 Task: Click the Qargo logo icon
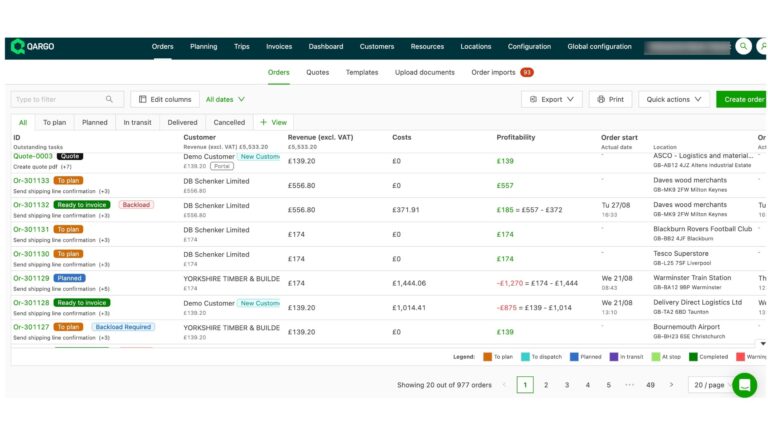pyautogui.click(x=18, y=46)
